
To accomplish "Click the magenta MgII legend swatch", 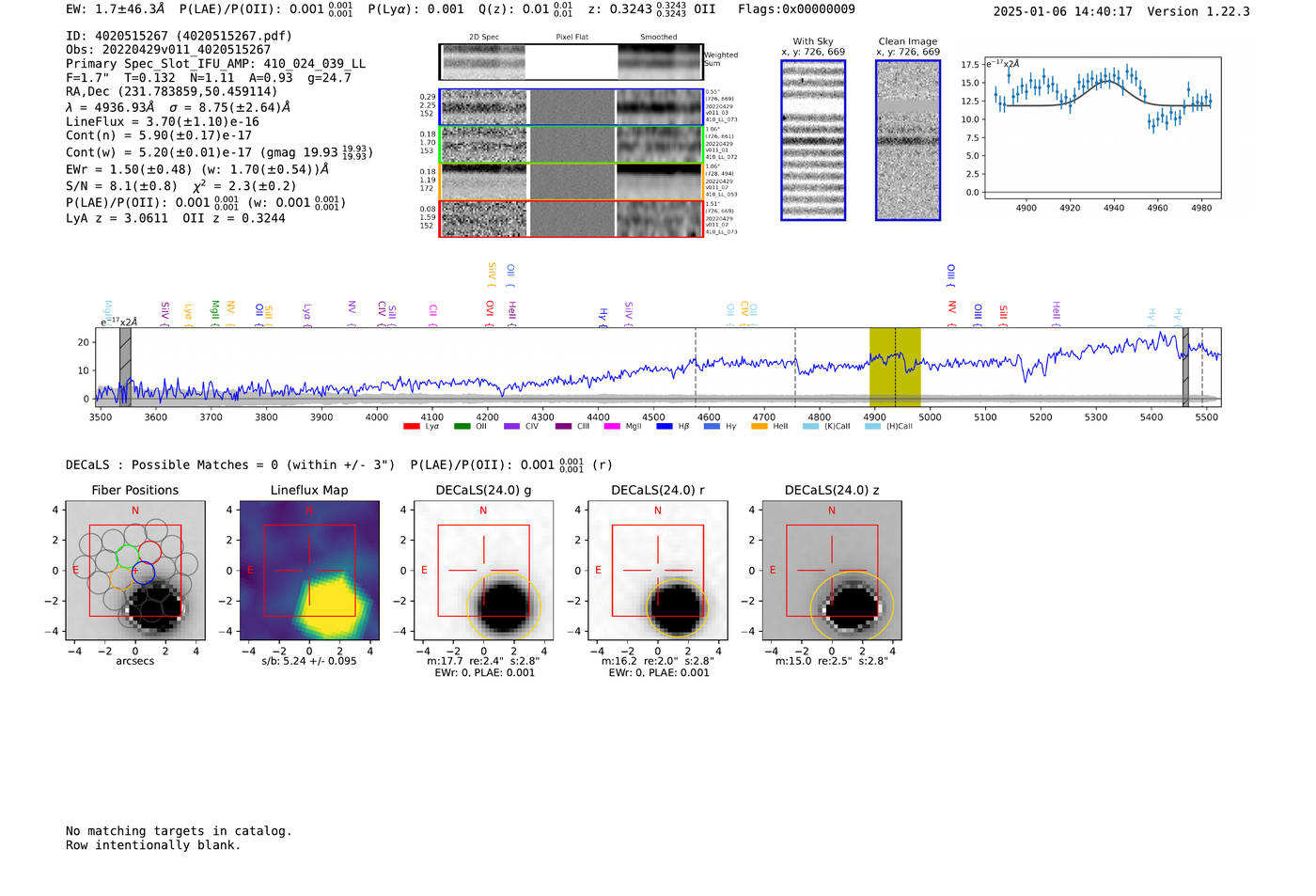I will pyautogui.click(x=612, y=427).
